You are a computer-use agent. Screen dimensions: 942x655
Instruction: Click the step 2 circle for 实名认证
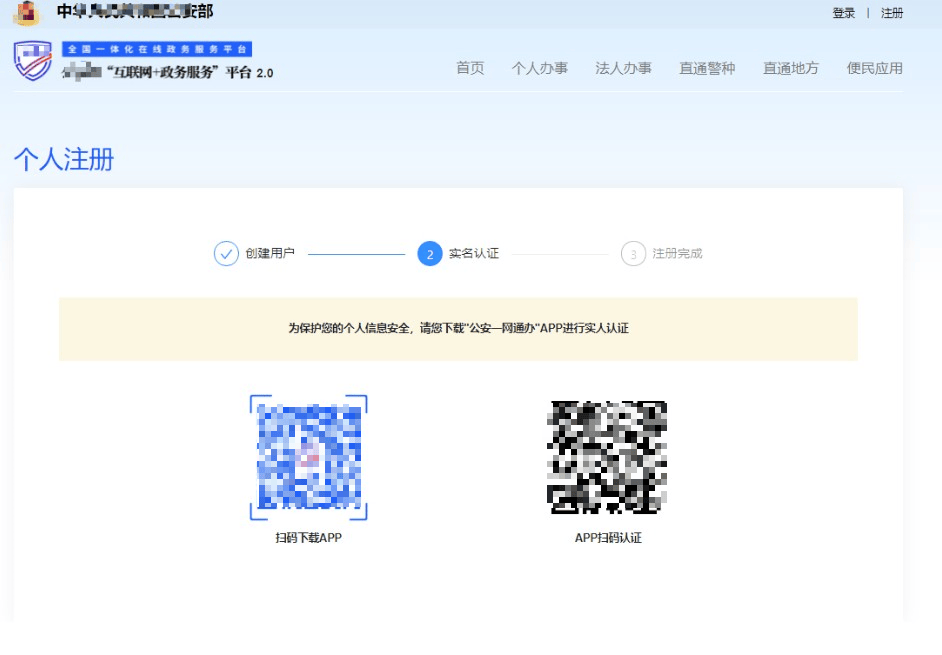pyautogui.click(x=430, y=254)
